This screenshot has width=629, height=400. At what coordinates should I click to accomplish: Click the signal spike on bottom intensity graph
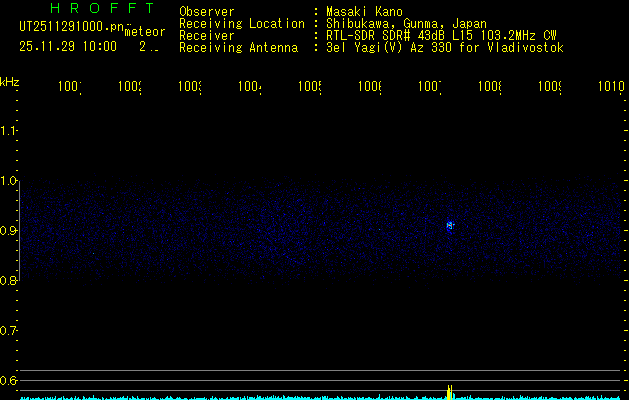(449, 390)
